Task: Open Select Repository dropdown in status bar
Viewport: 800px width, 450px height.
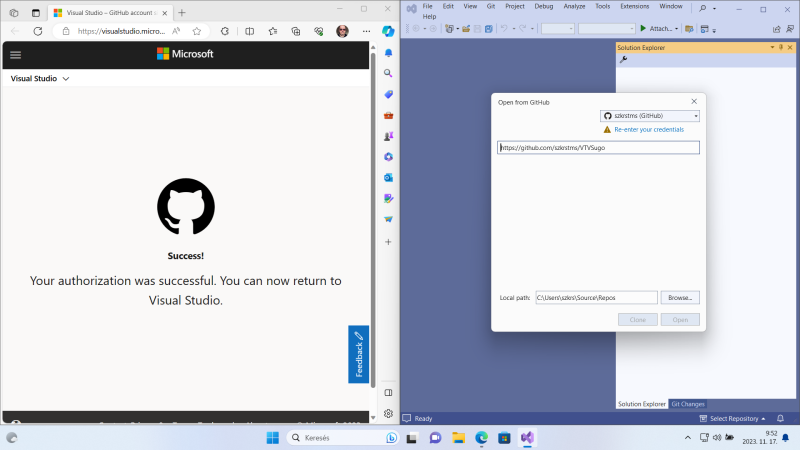Action: point(732,418)
